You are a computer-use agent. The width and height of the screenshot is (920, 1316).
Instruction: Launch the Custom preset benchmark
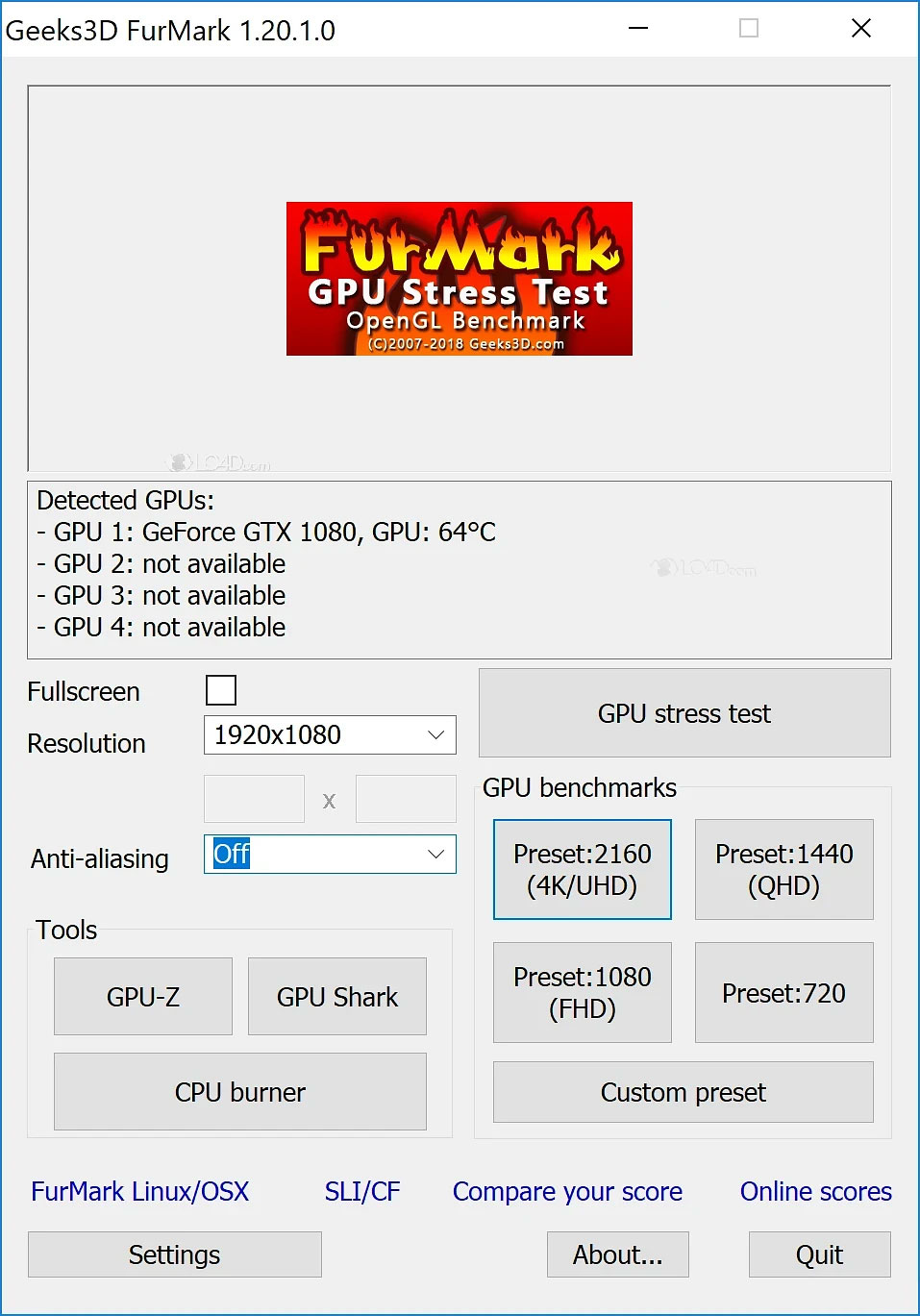point(684,1092)
